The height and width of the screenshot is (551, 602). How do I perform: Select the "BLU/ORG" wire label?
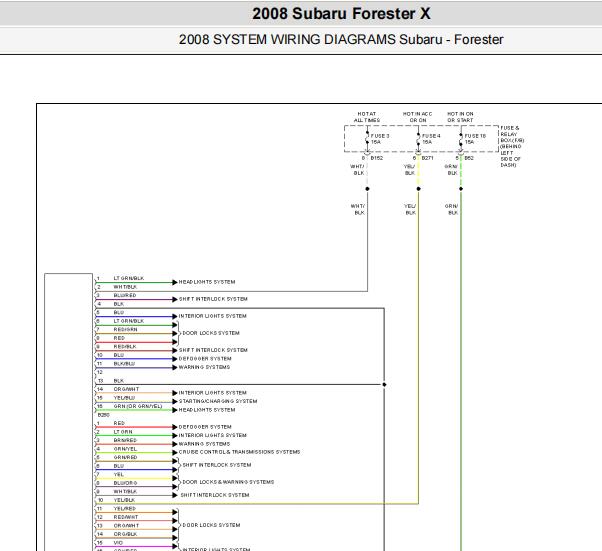pyautogui.click(x=125, y=483)
